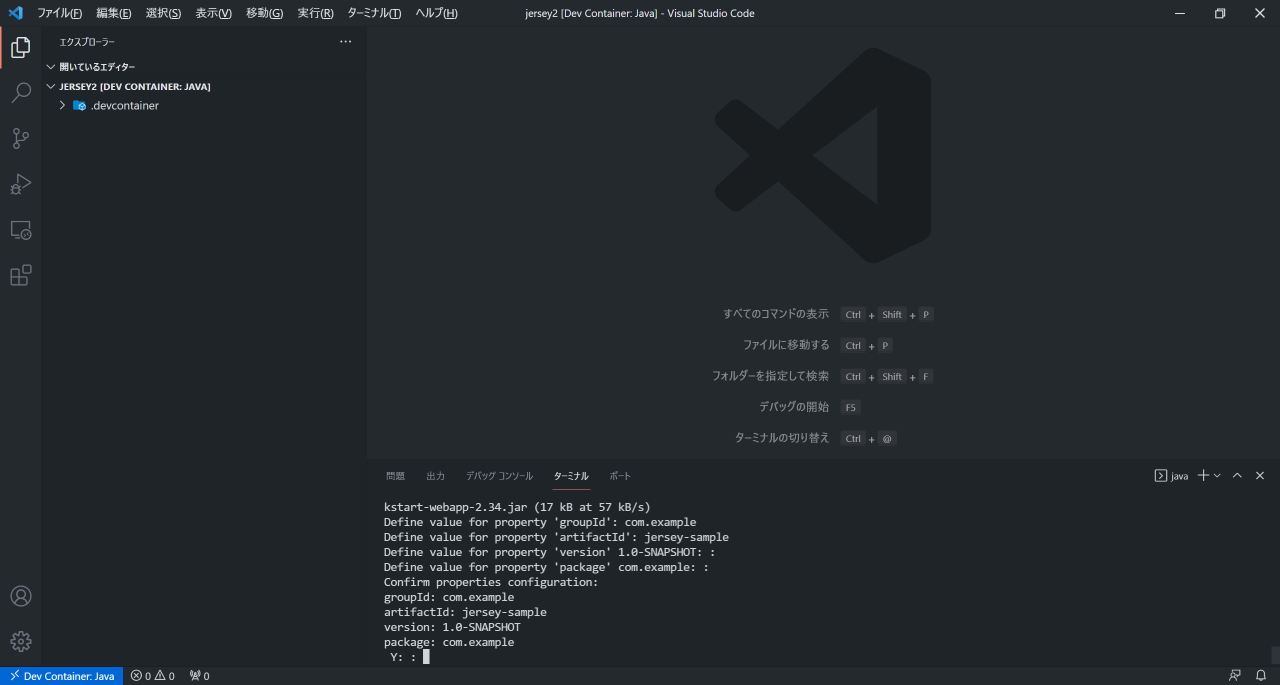Open the Help menu (ヘルプ)

436,13
